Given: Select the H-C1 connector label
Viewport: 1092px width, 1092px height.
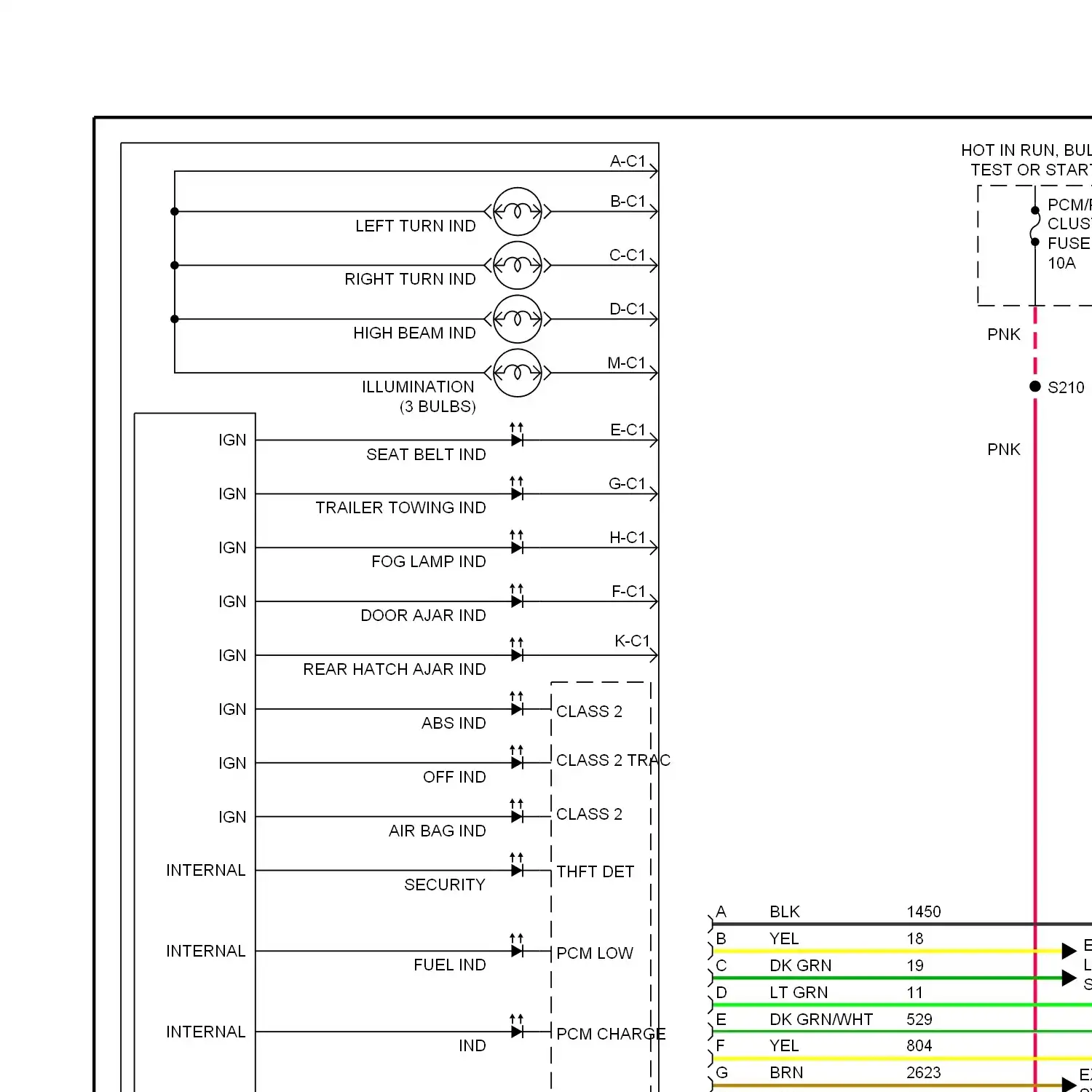Looking at the screenshot, I should [x=628, y=537].
